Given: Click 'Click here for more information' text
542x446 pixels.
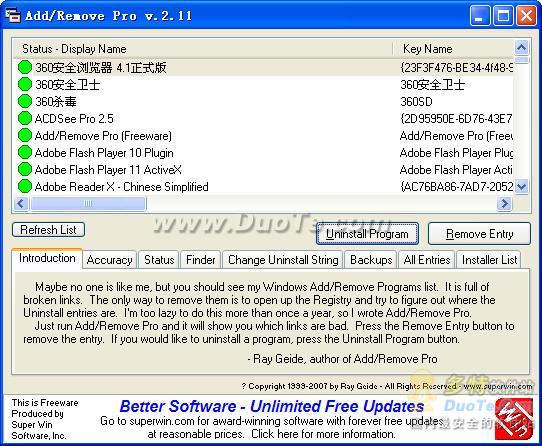Looking at the screenshot, I should (x=323, y=434).
